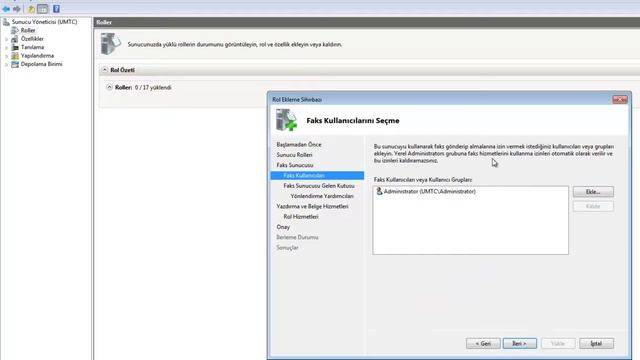The width and height of the screenshot is (640, 360).
Task: Click the İleri next button
Action: tap(520, 344)
